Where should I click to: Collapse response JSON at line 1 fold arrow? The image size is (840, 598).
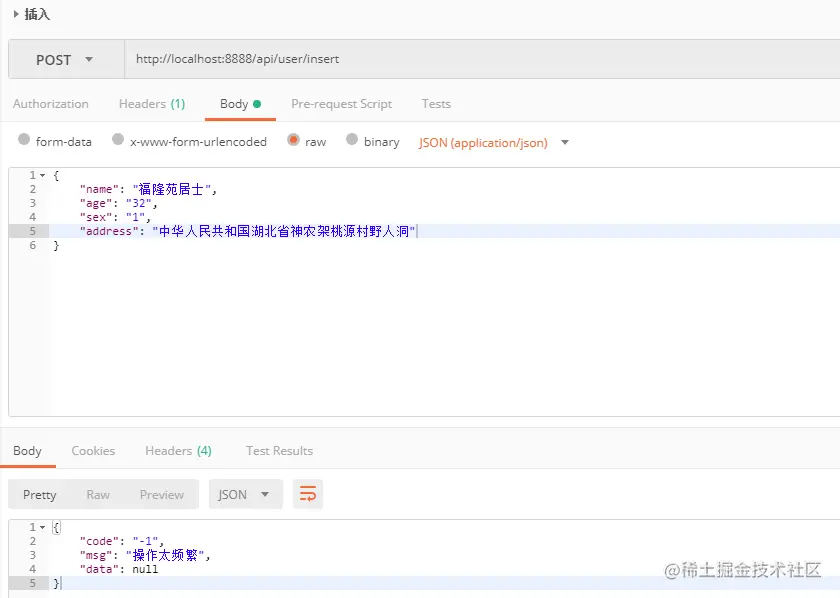pyautogui.click(x=43, y=527)
